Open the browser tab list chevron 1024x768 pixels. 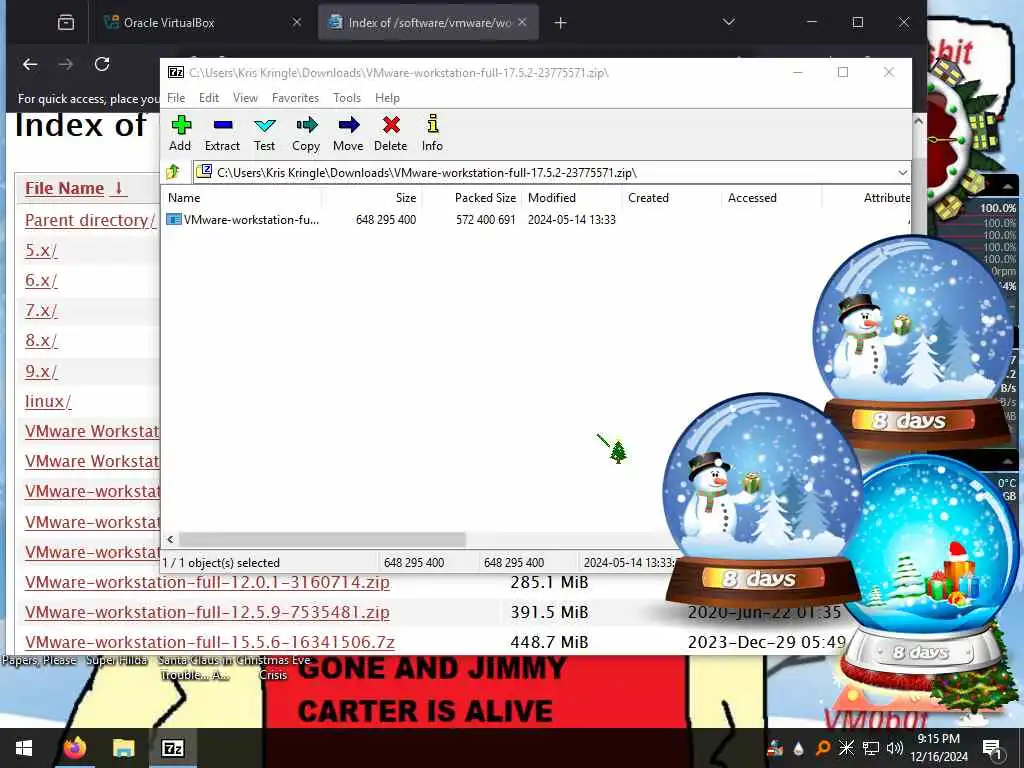[729, 22]
